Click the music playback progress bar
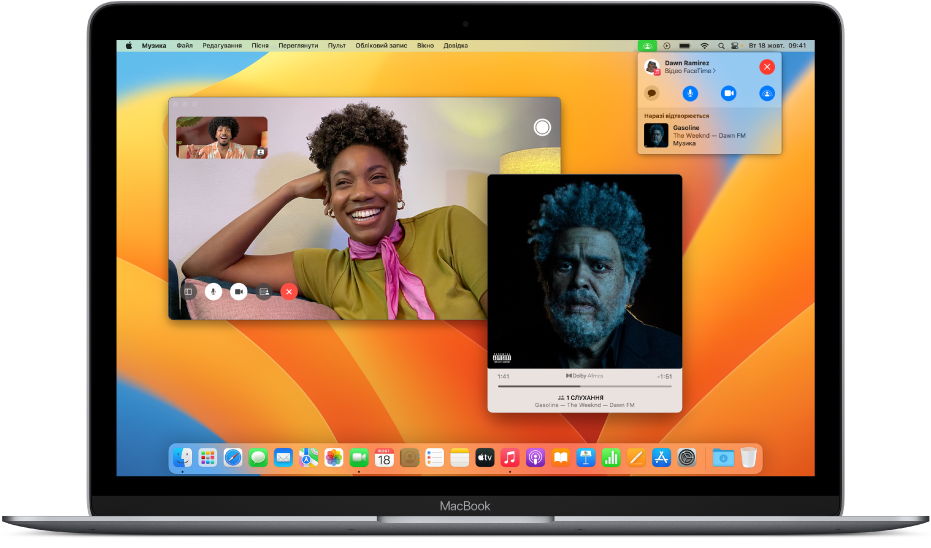 point(585,387)
